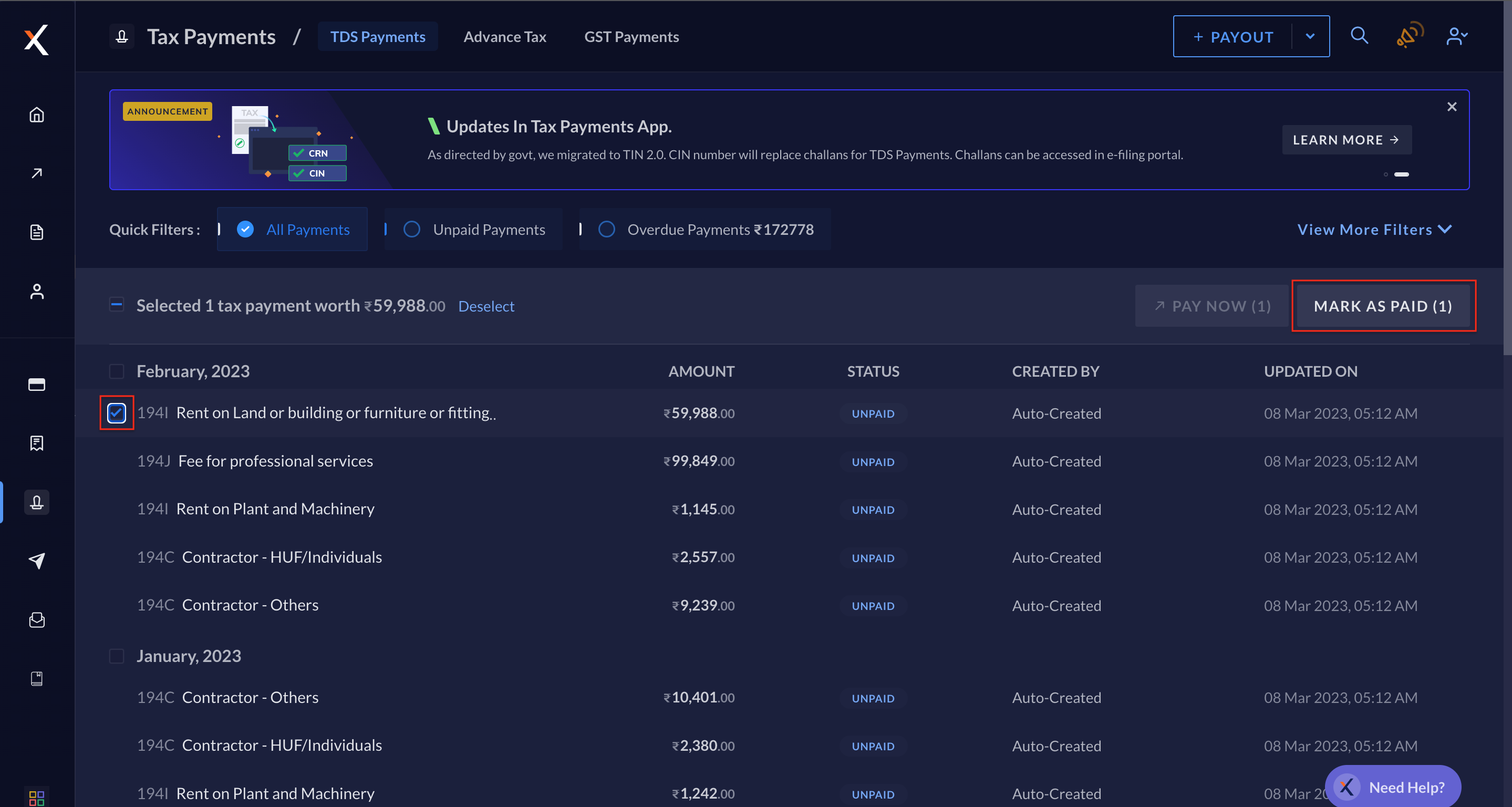Click UNPAID status of ₹1,145.00 row
Viewport: 1512px width, 807px height.
[873, 510]
